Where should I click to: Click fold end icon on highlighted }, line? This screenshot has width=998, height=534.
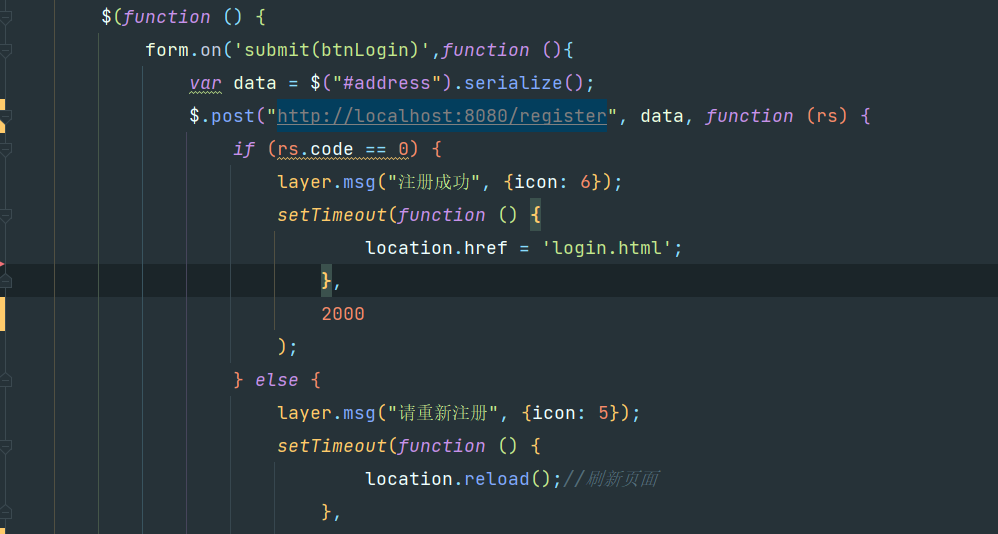pos(6,282)
